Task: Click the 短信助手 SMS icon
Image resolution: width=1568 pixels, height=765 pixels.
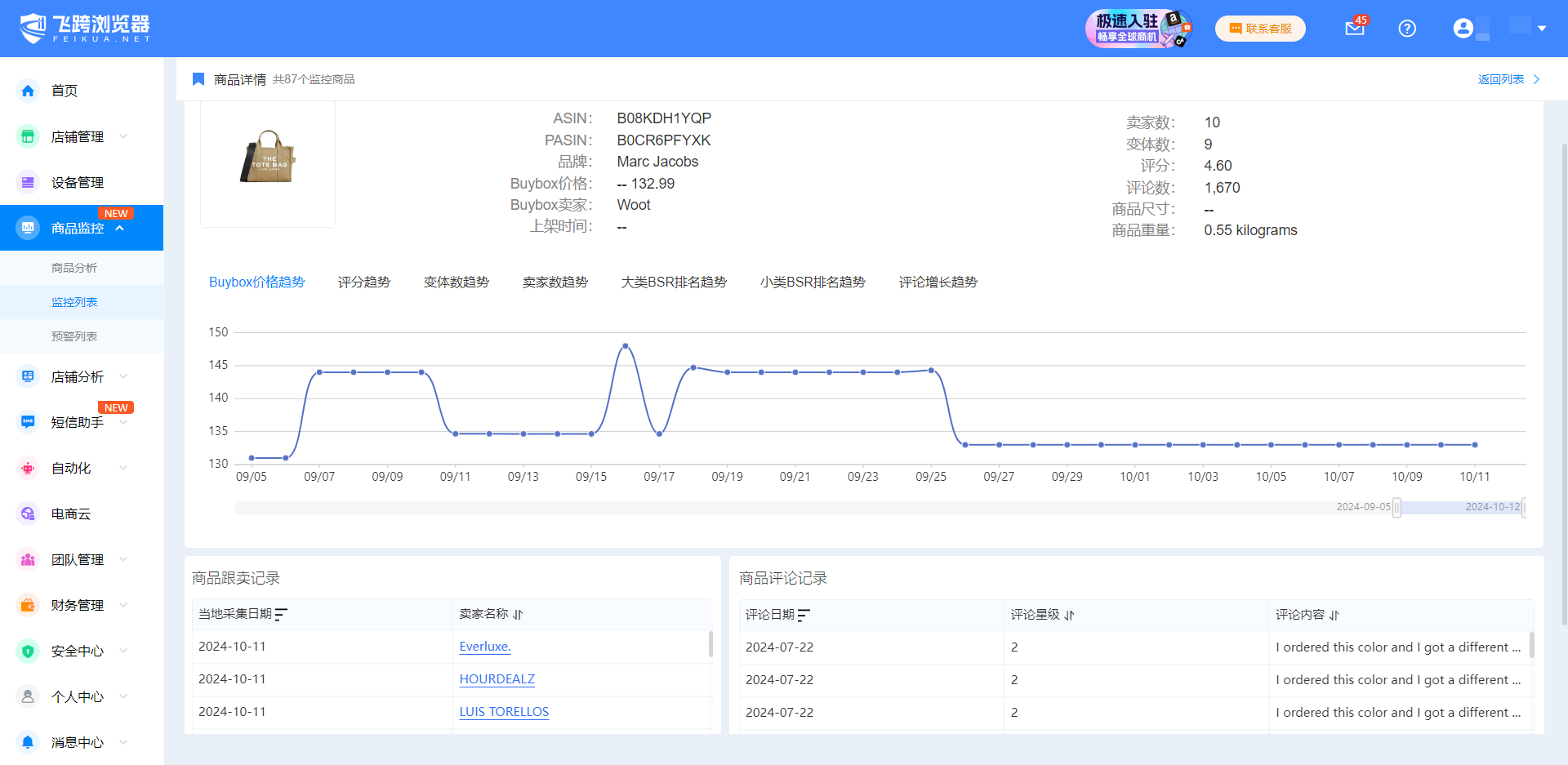Action: click(28, 422)
